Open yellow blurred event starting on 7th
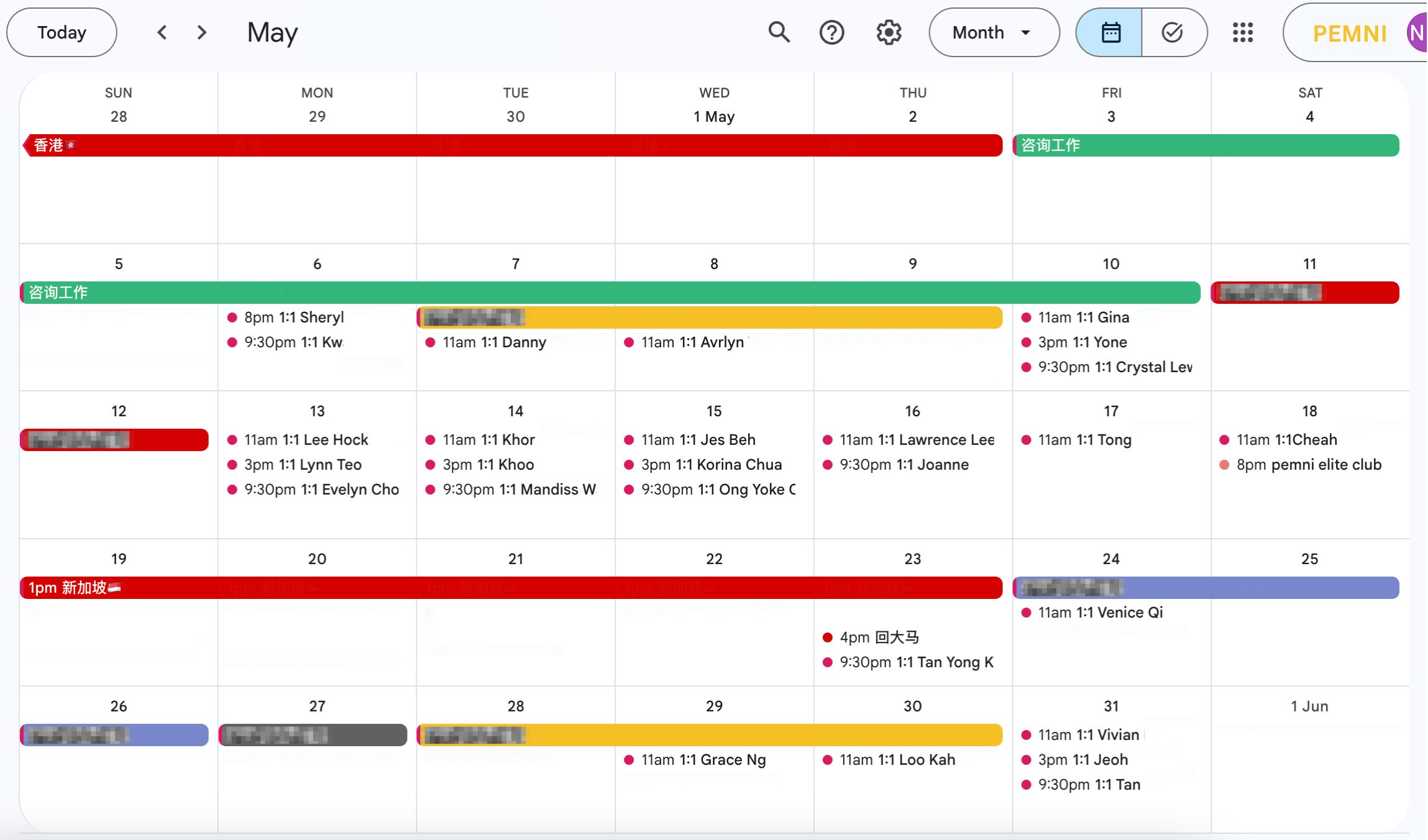Screen dimensions: 1428x840 coord(710,317)
